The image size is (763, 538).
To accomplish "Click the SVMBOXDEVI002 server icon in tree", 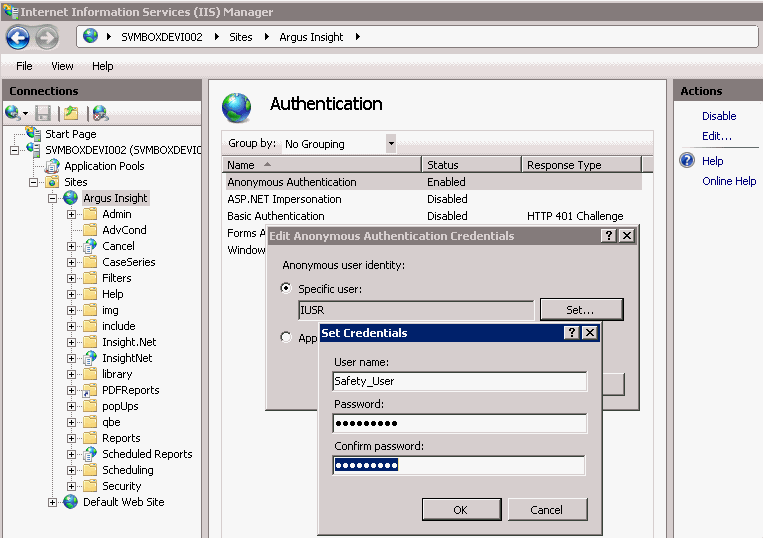I will click(x=33, y=149).
